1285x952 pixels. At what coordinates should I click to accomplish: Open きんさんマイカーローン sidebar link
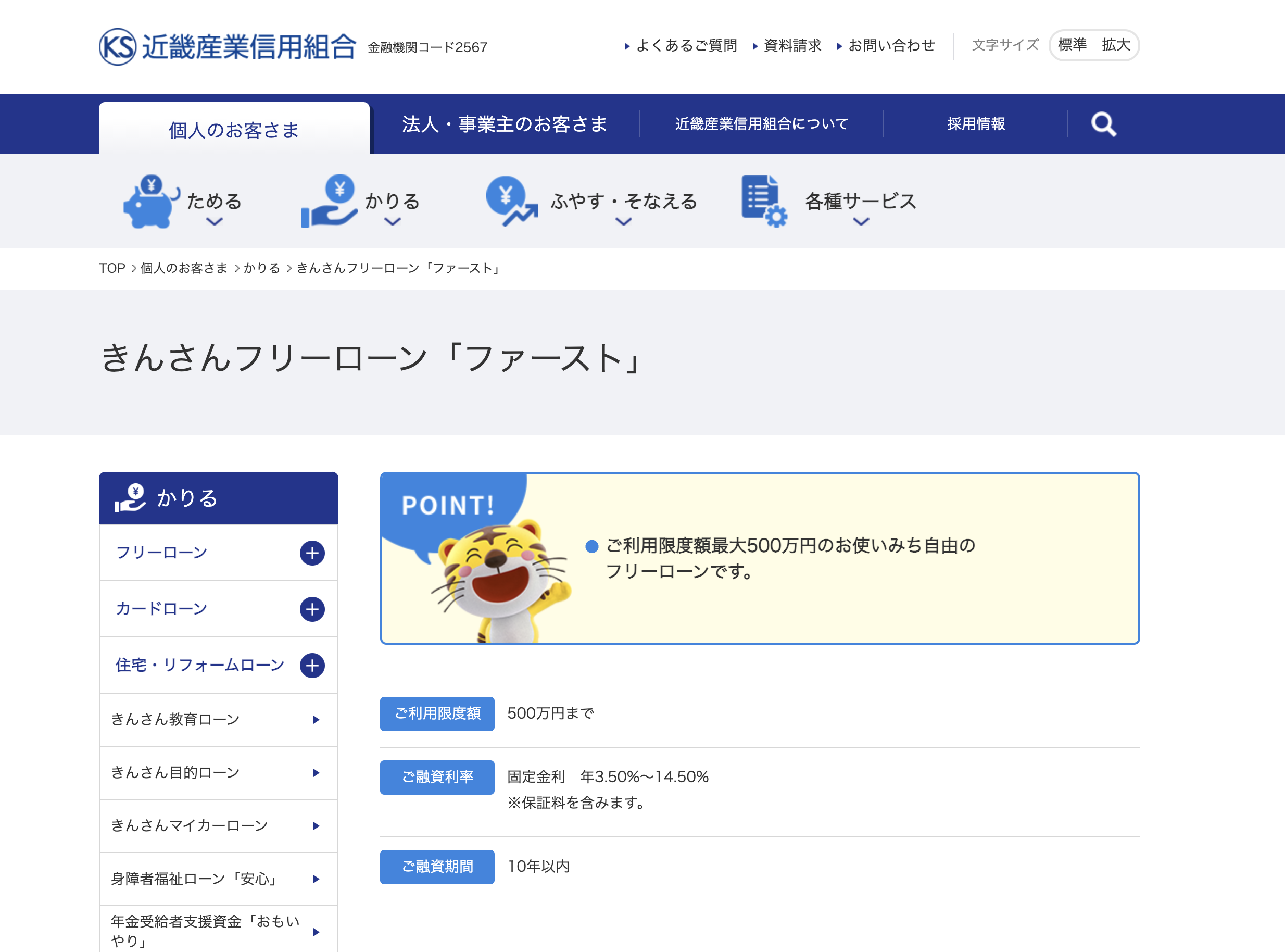tap(218, 826)
